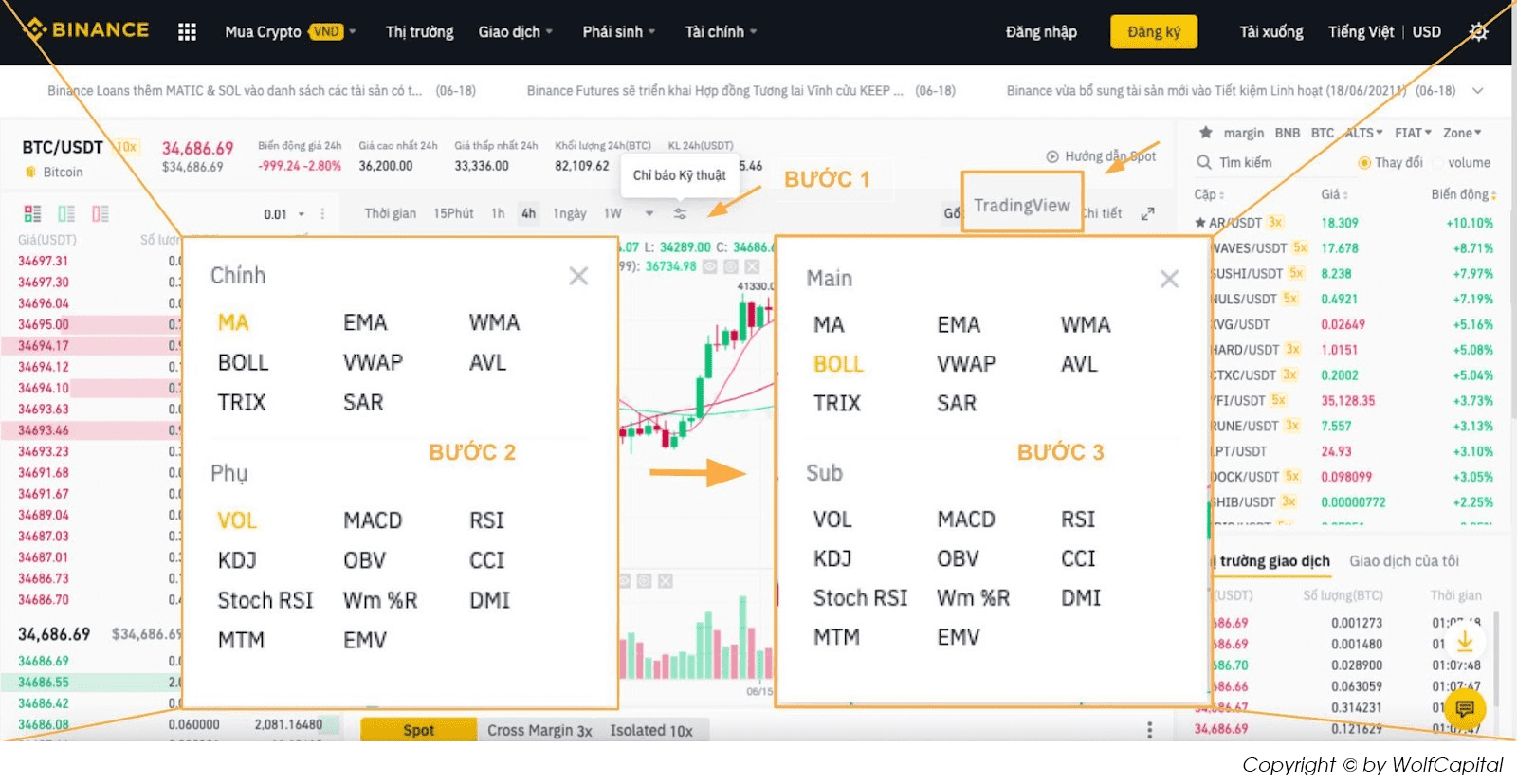Open Thị trường in top navigation
Screen dimensions: 1517x784
click(419, 32)
